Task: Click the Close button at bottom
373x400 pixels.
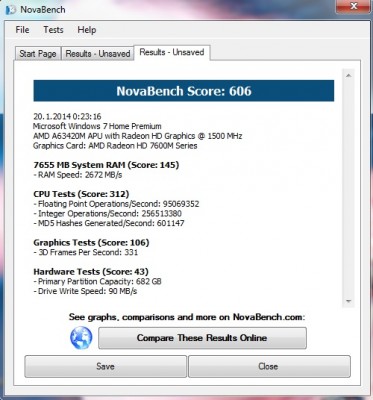Action: [269, 366]
